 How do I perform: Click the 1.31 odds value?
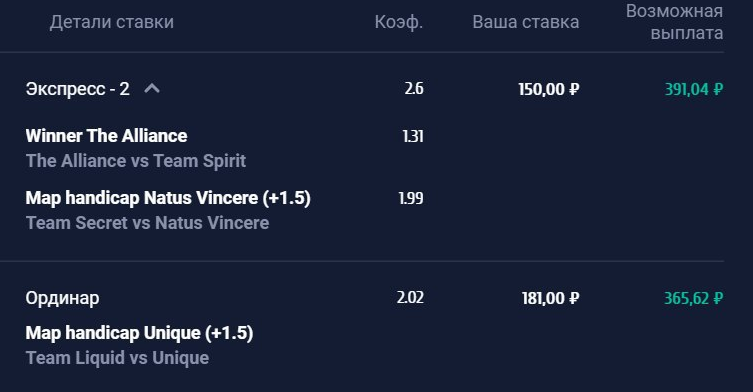coord(413,136)
